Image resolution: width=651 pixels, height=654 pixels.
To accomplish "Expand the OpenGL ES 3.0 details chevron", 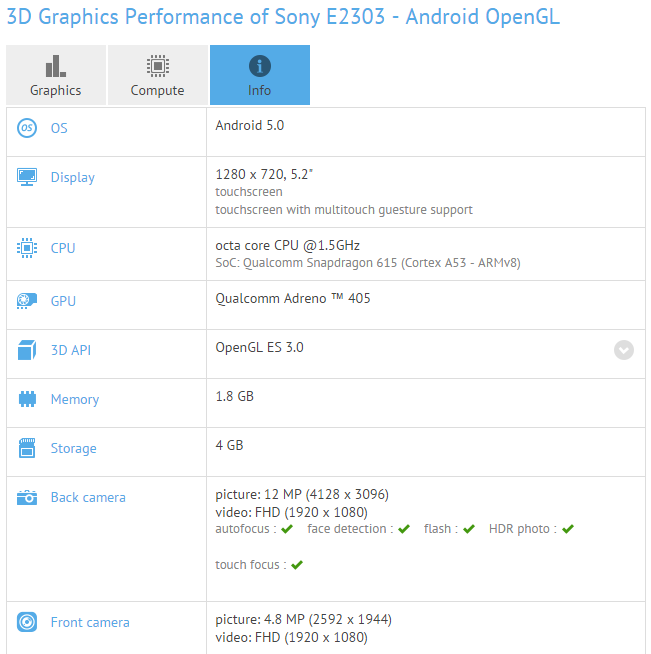I will [624, 350].
